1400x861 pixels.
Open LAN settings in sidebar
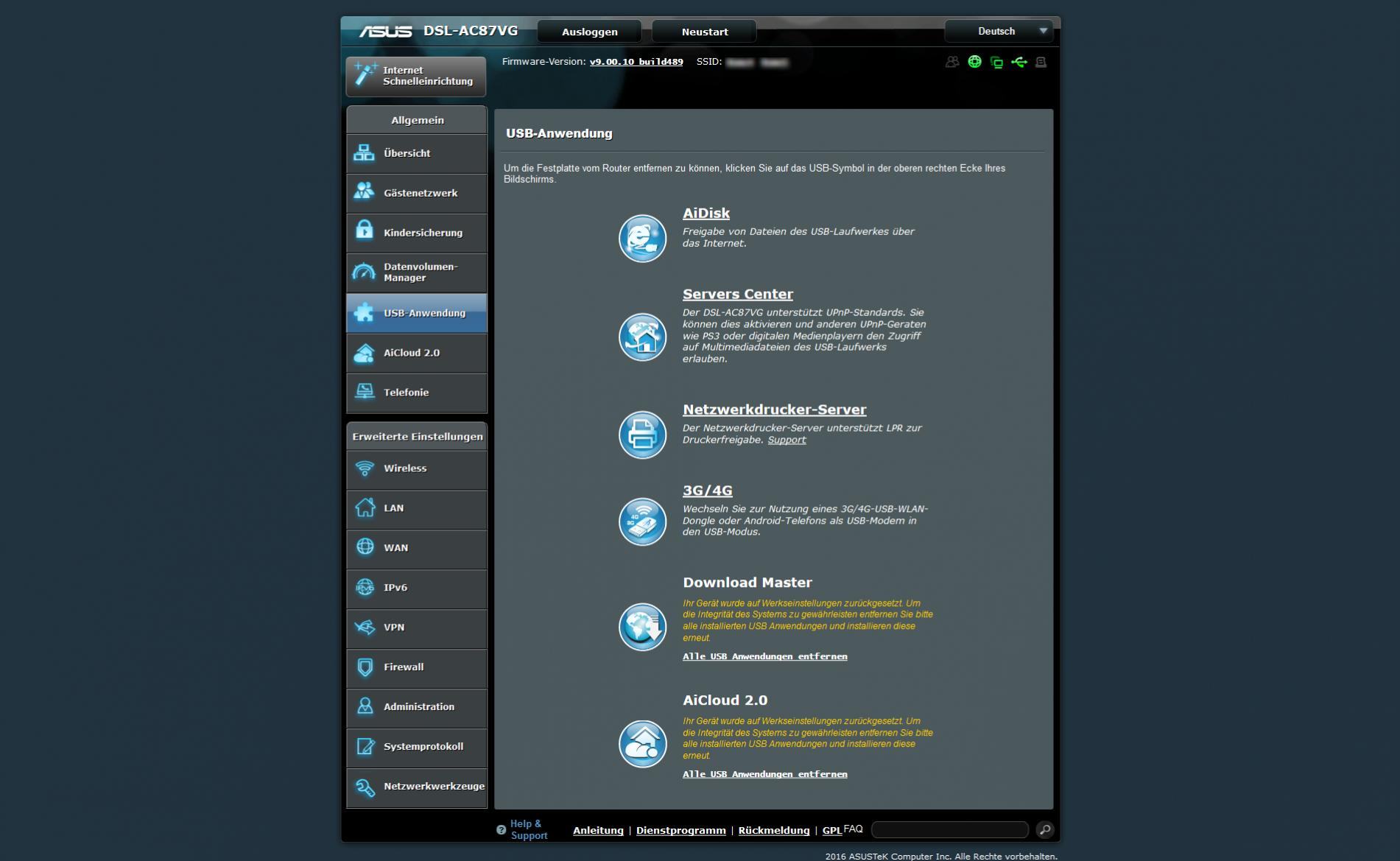pos(417,508)
